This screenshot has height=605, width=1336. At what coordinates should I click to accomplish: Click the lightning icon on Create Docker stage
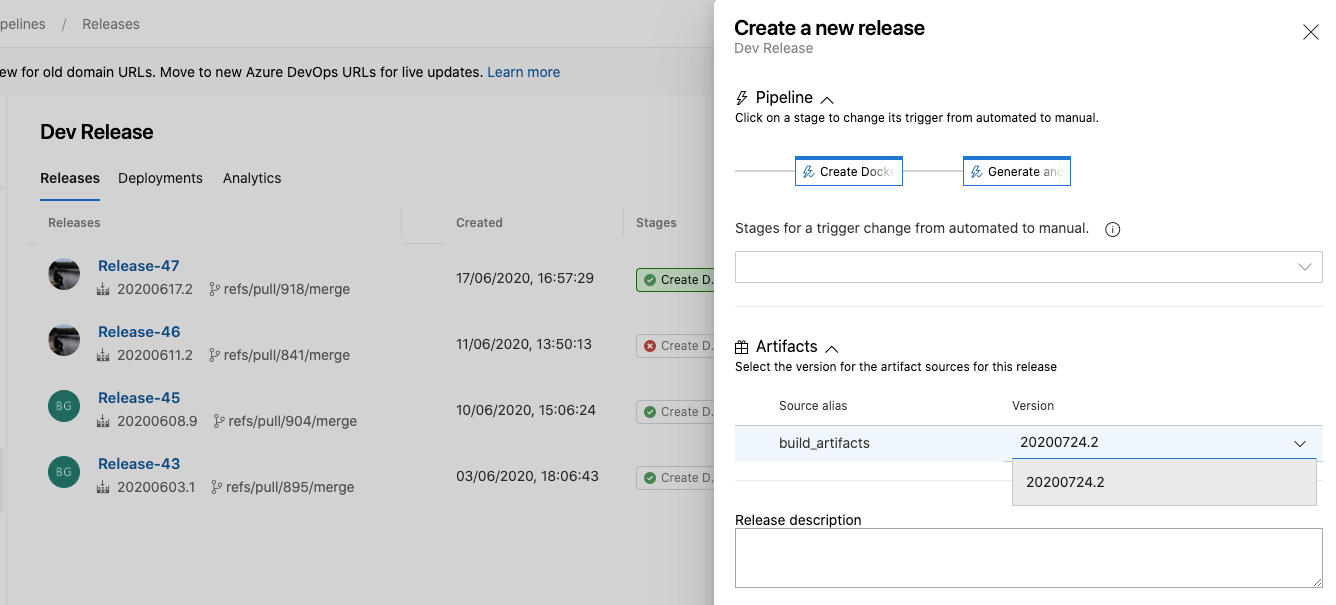point(808,172)
